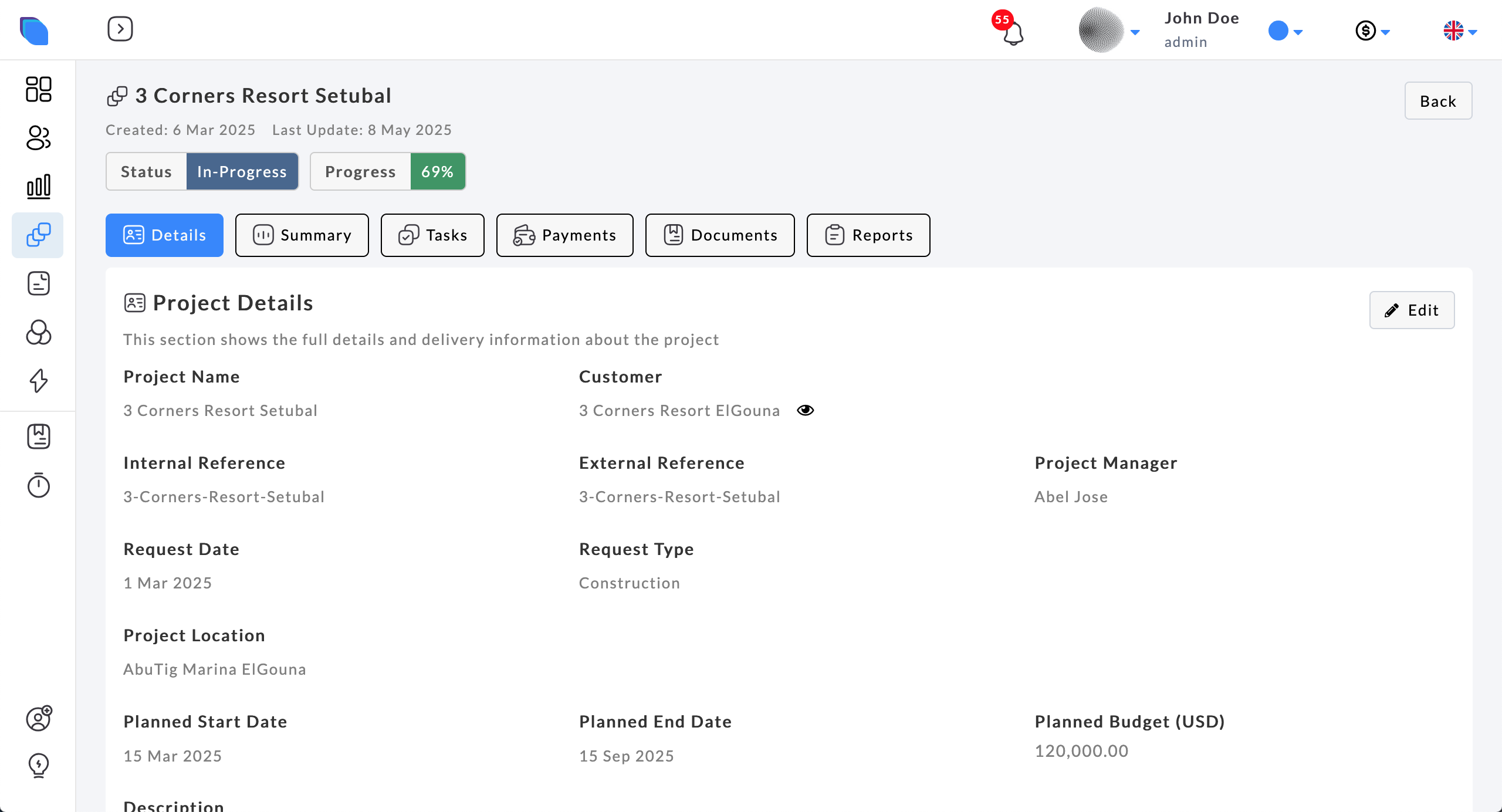Viewport: 1502px width, 812px height.
Task: Expand the sidebar with arrow toggle
Action: [120, 29]
